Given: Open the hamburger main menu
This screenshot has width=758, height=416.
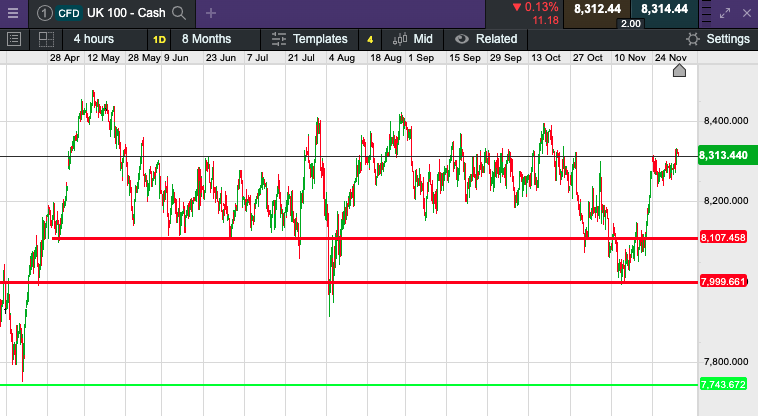Looking at the screenshot, I should coord(13,13).
